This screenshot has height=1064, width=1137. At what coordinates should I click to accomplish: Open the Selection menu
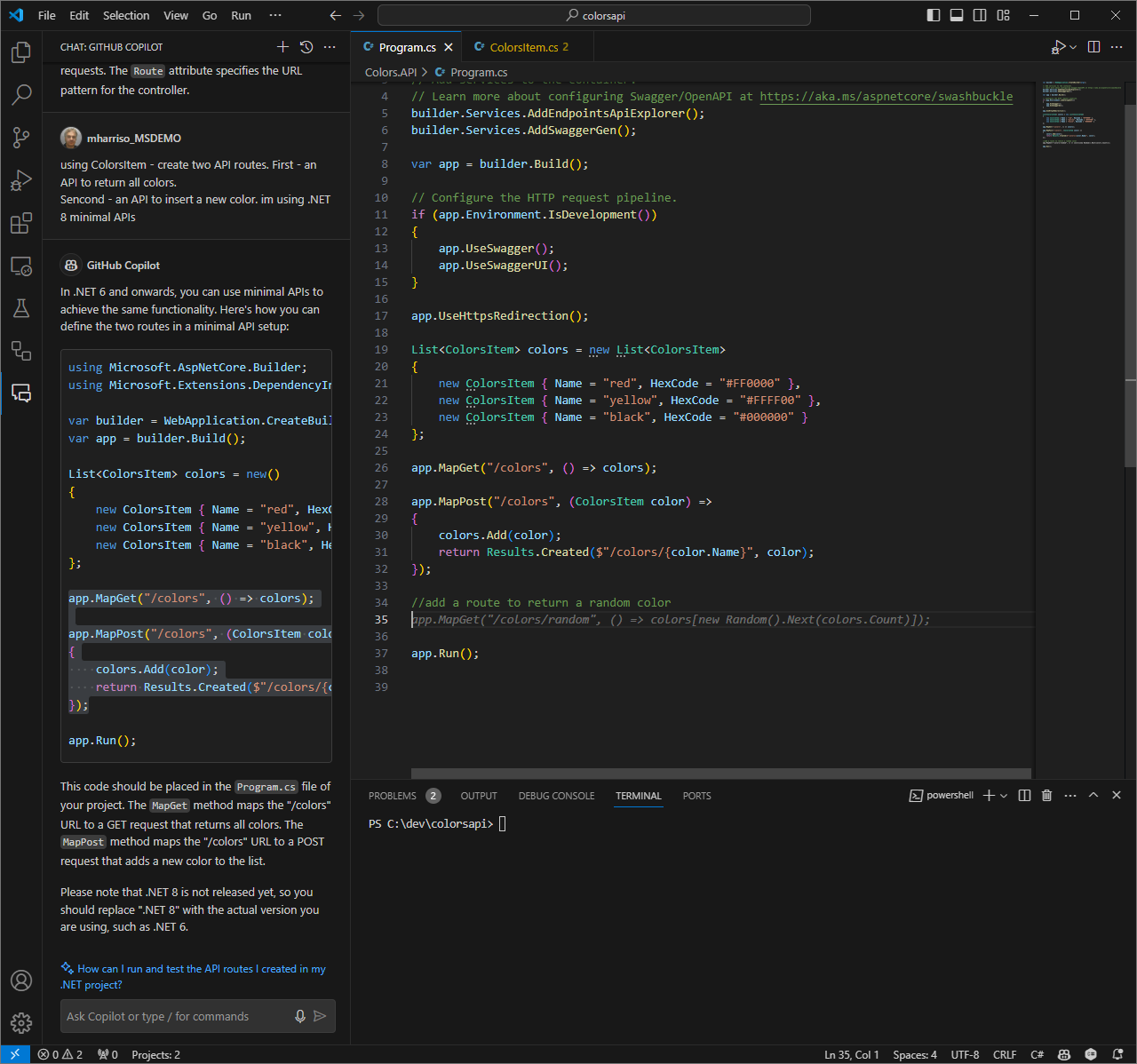pos(126,15)
